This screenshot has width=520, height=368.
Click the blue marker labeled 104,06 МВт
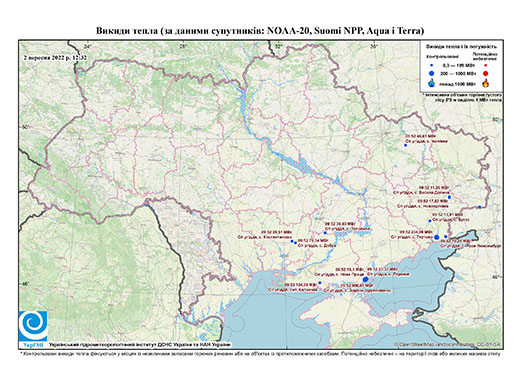[320, 283]
